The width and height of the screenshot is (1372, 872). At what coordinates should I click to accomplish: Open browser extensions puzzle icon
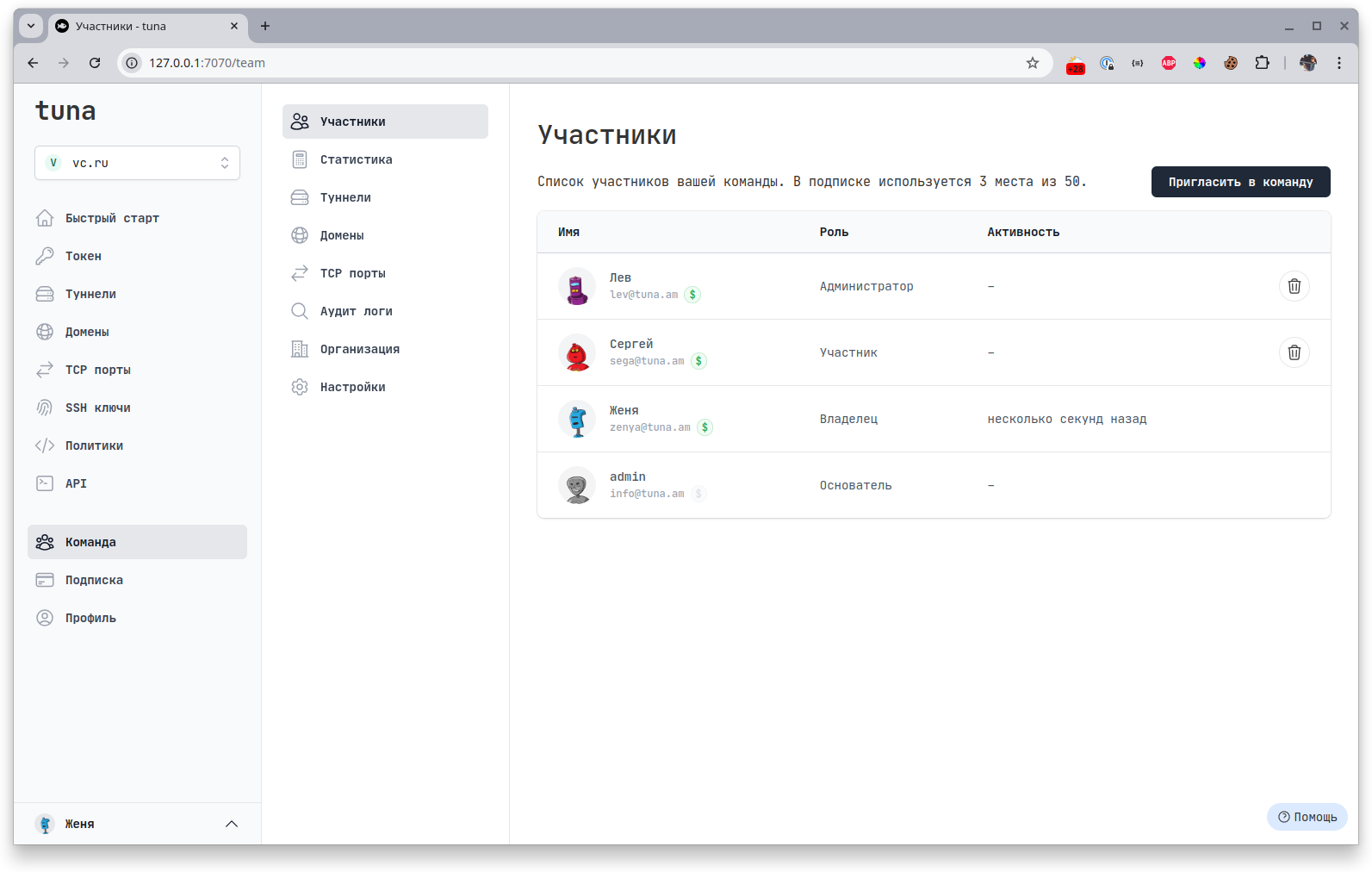pos(1262,63)
